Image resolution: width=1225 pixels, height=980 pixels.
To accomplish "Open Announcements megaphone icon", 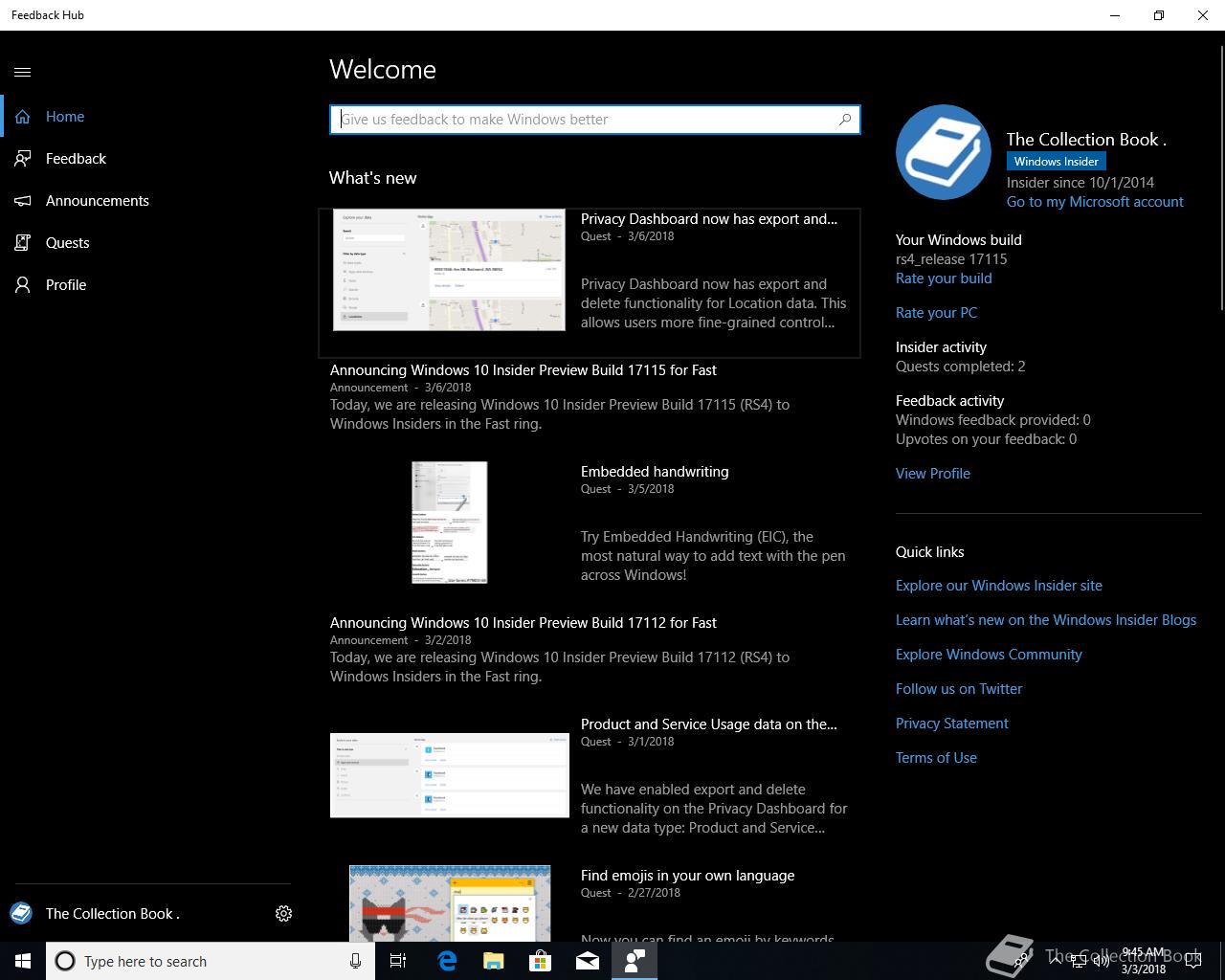I will click(x=23, y=201).
